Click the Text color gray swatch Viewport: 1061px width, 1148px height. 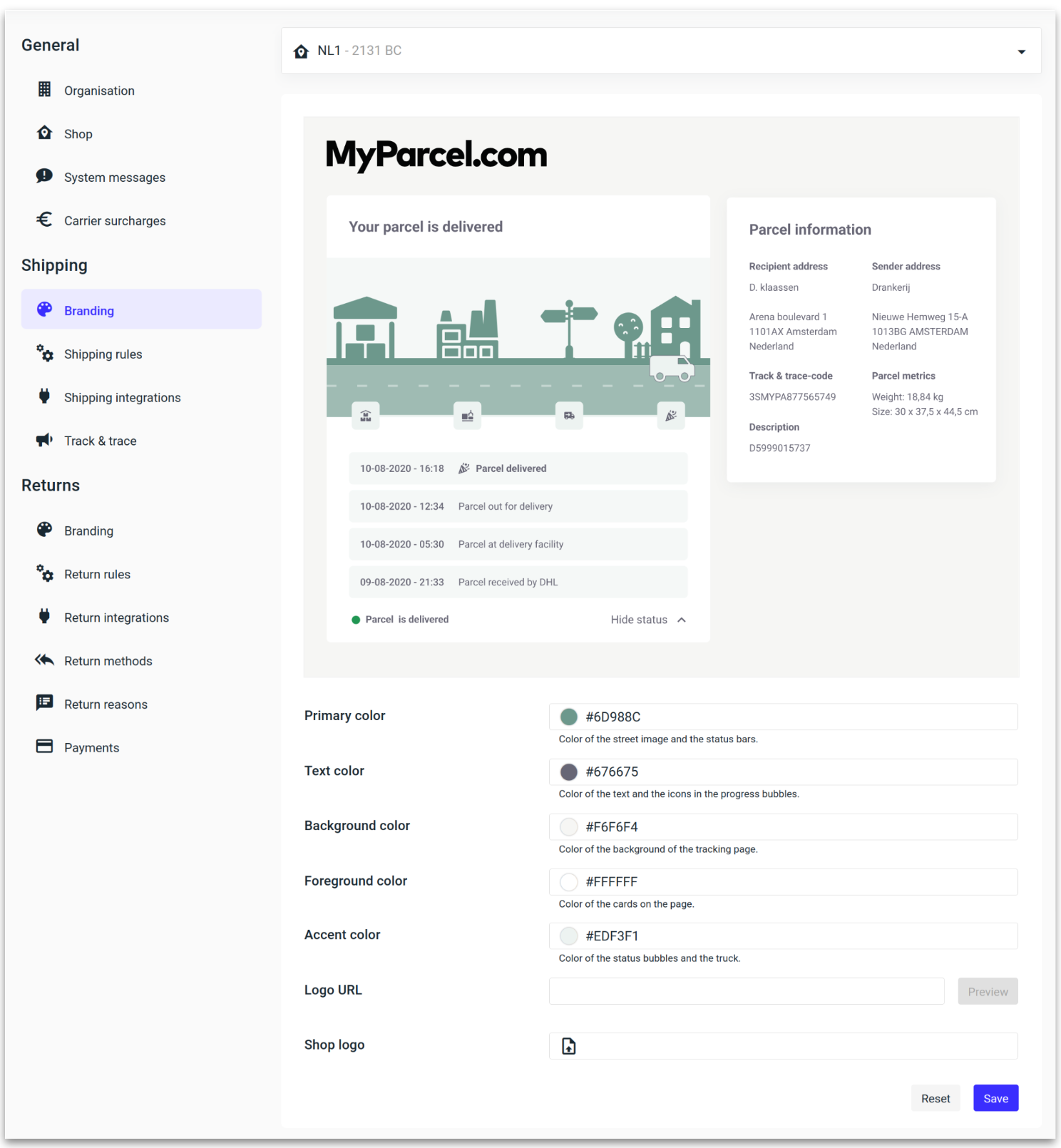[569, 772]
